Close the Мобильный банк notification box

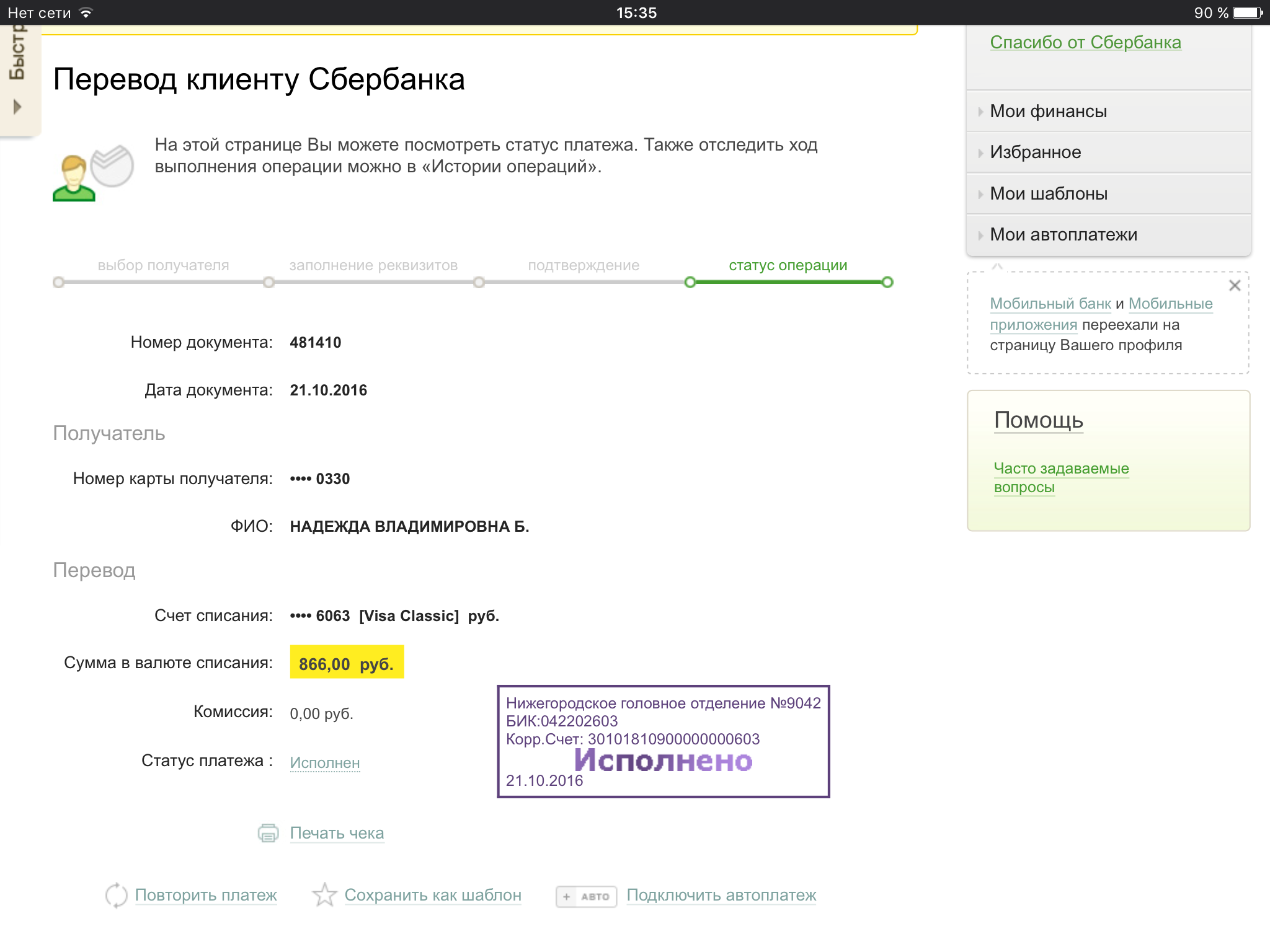point(1235,286)
